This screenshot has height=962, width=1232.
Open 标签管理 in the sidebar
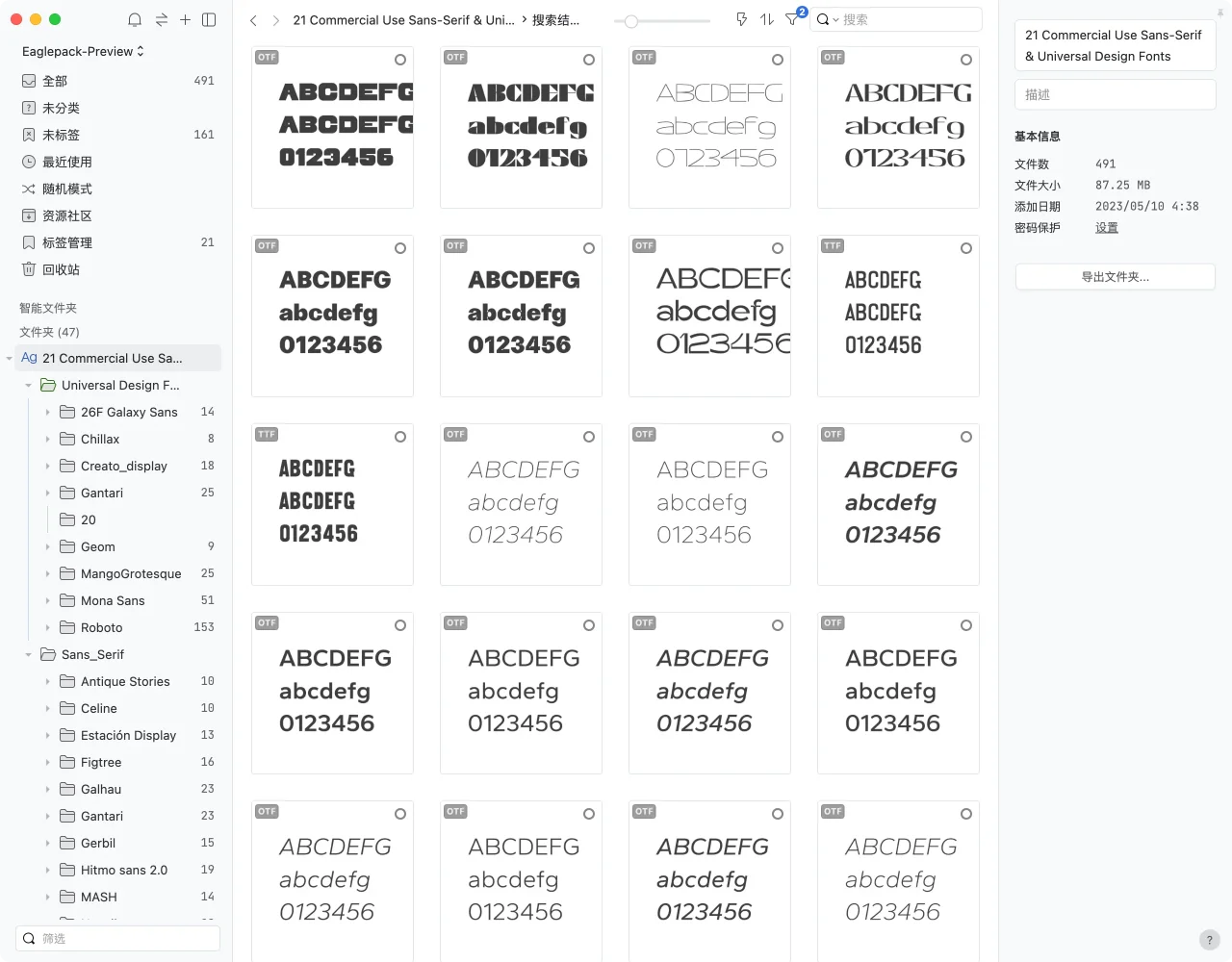click(x=67, y=242)
